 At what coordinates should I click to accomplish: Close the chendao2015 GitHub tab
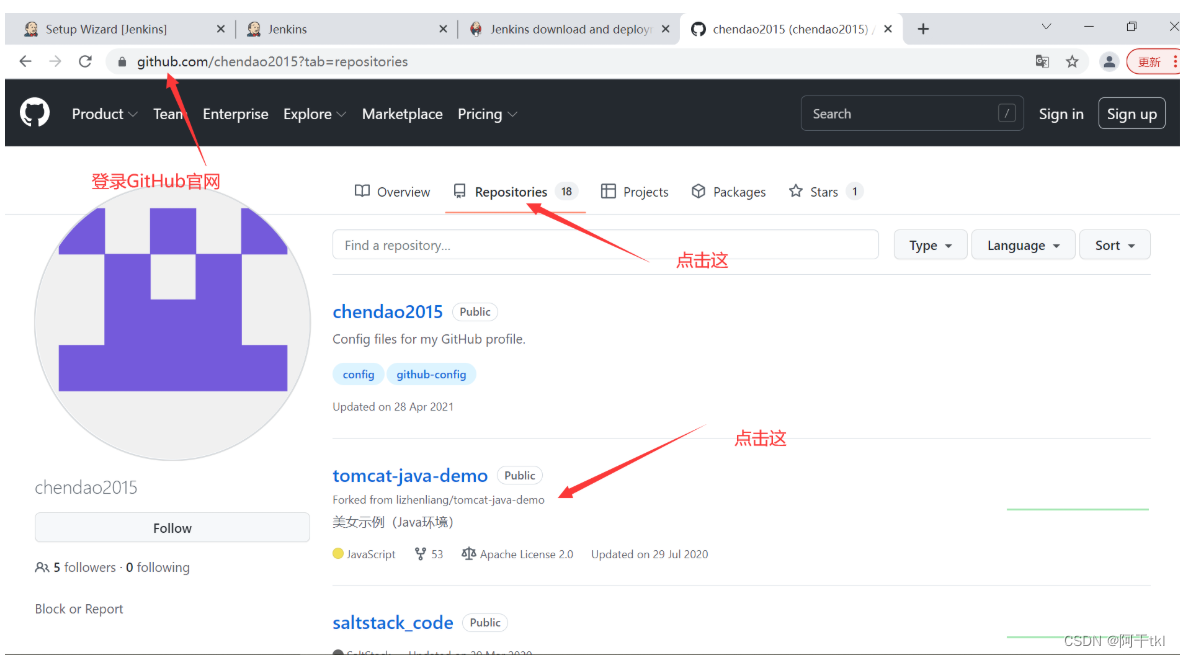coord(888,29)
